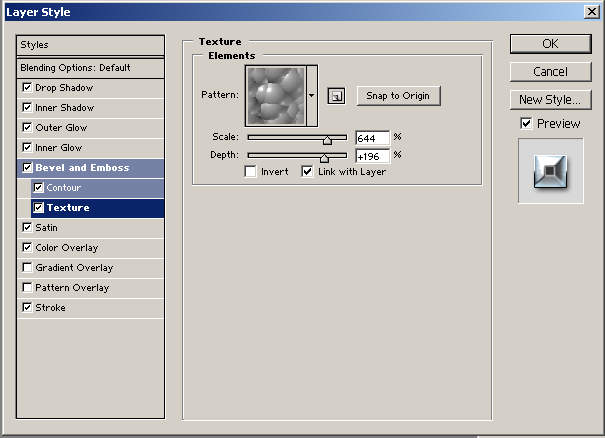Click the Cancel button
Screen dimensions: 605x438
pos(550,71)
